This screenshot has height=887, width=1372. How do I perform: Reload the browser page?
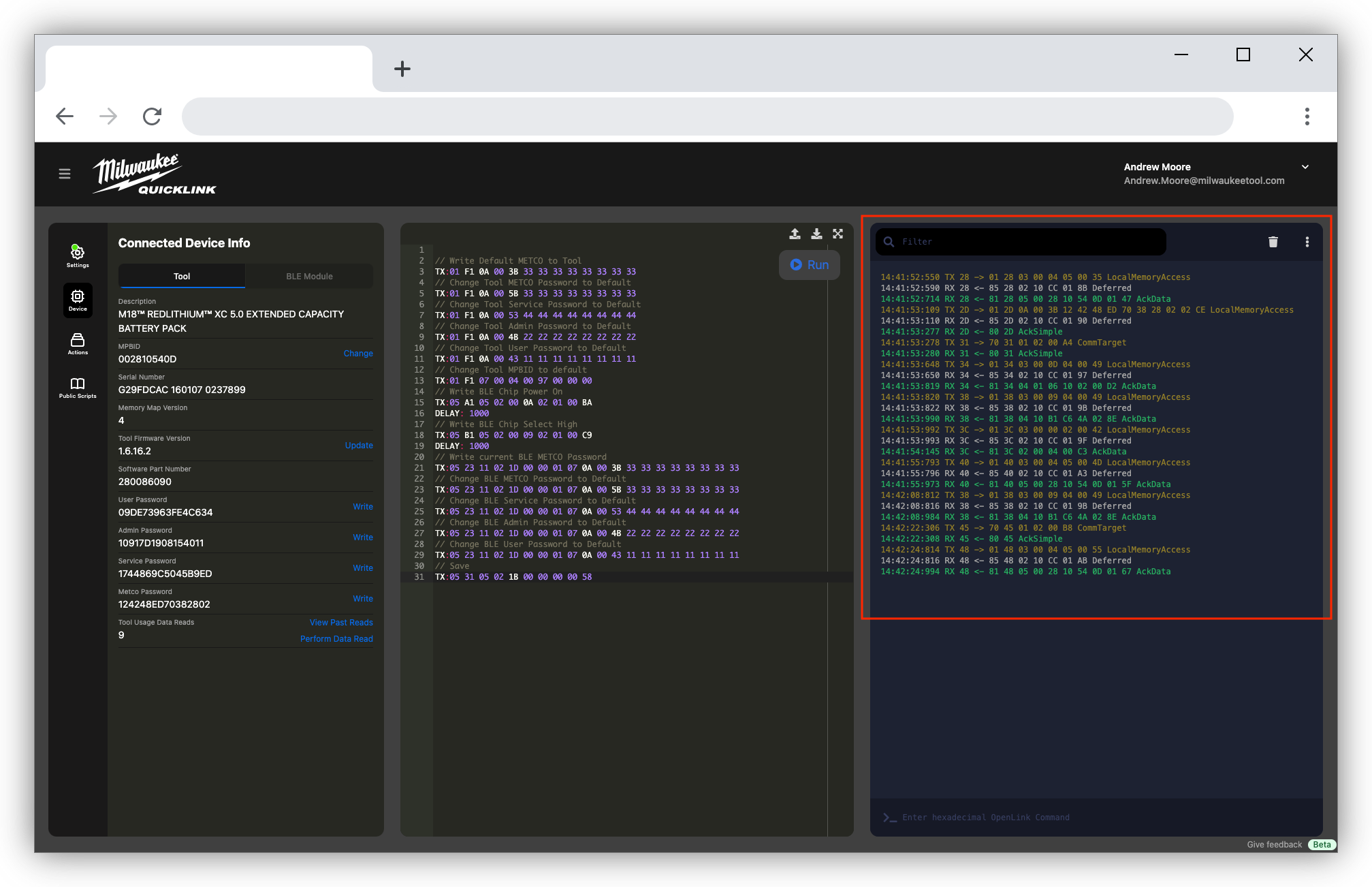tap(152, 116)
